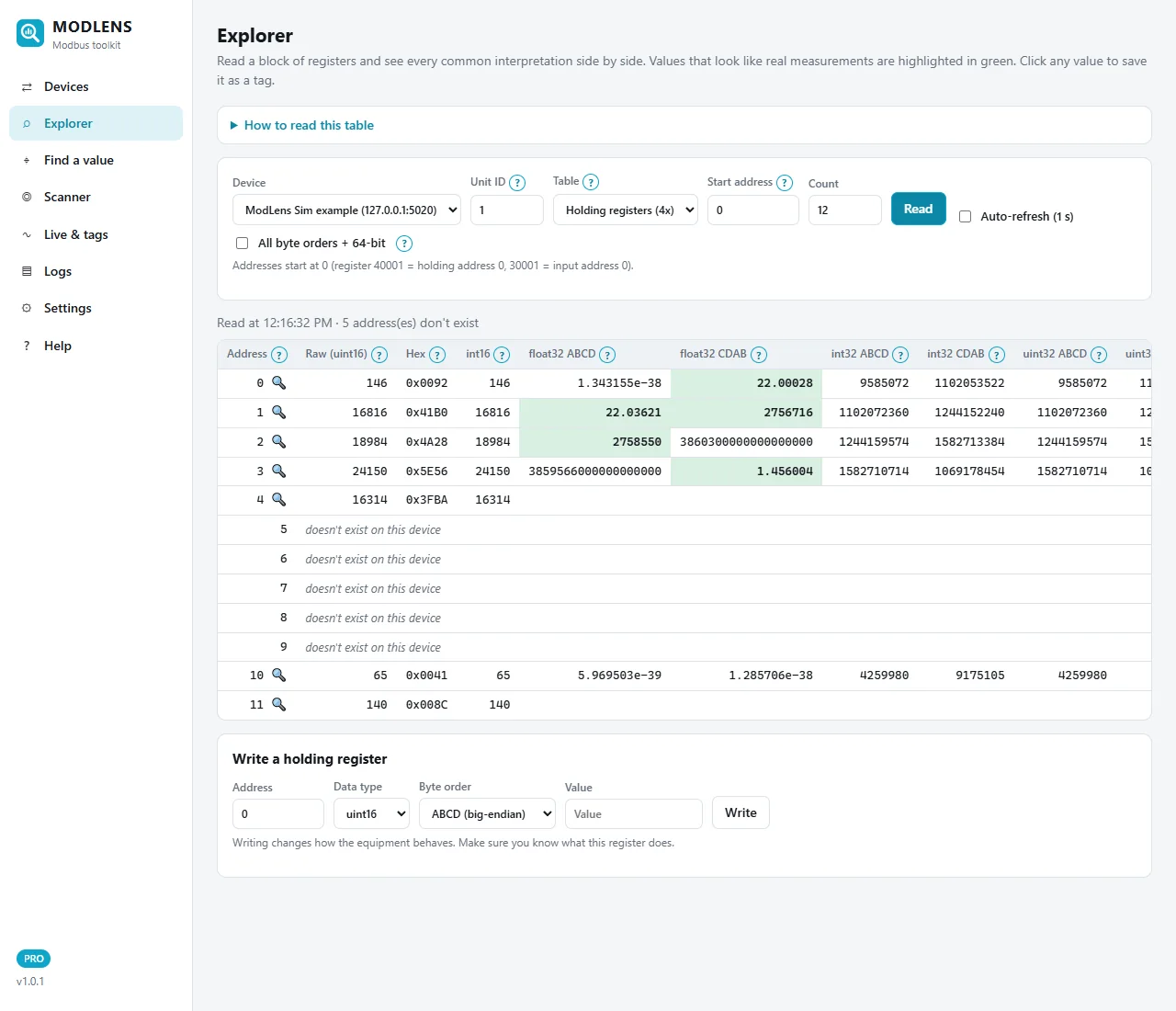The width and height of the screenshot is (1176, 1011).
Task: Open Live & tags page
Action: (x=96, y=234)
